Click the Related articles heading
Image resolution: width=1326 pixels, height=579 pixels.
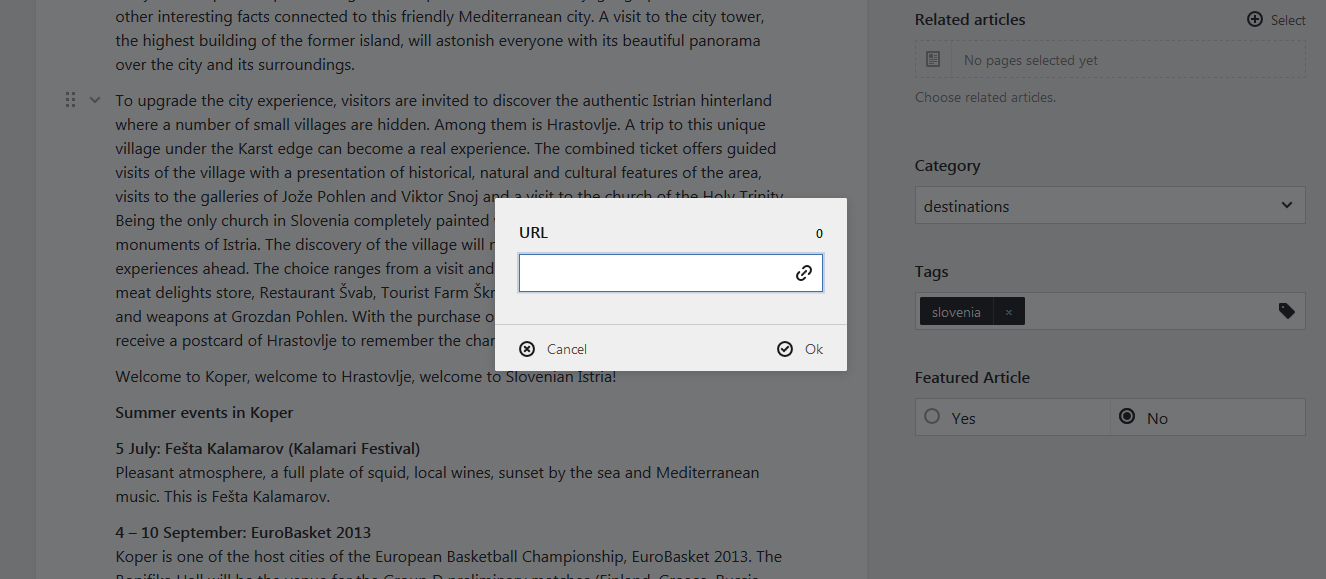coord(970,19)
